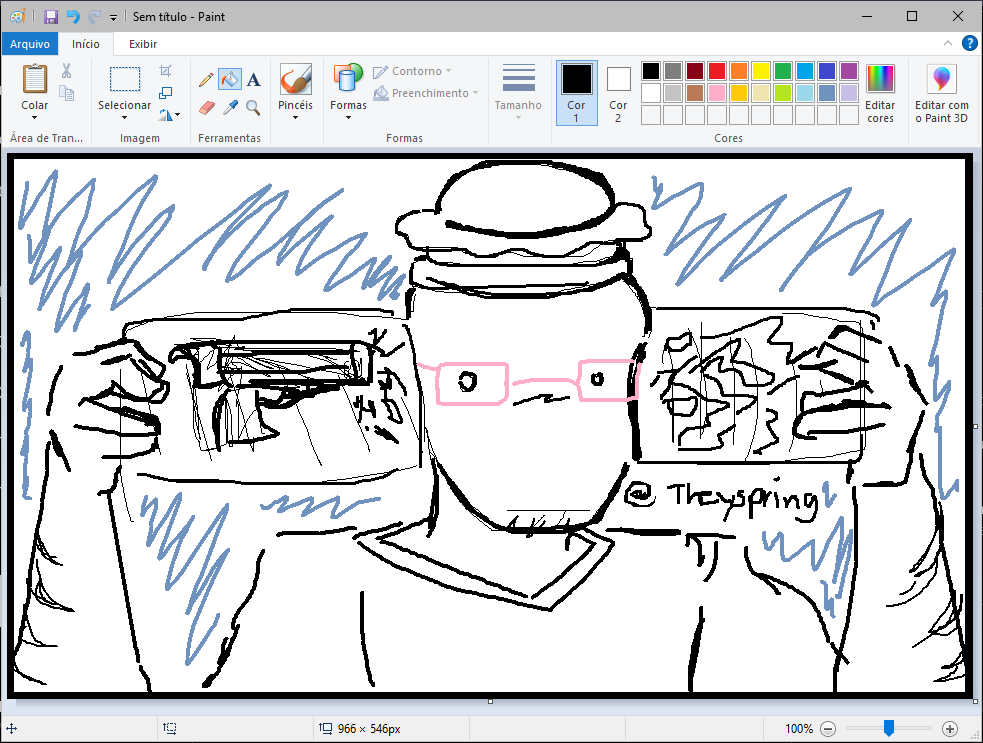Click zoom out minus button

828,729
